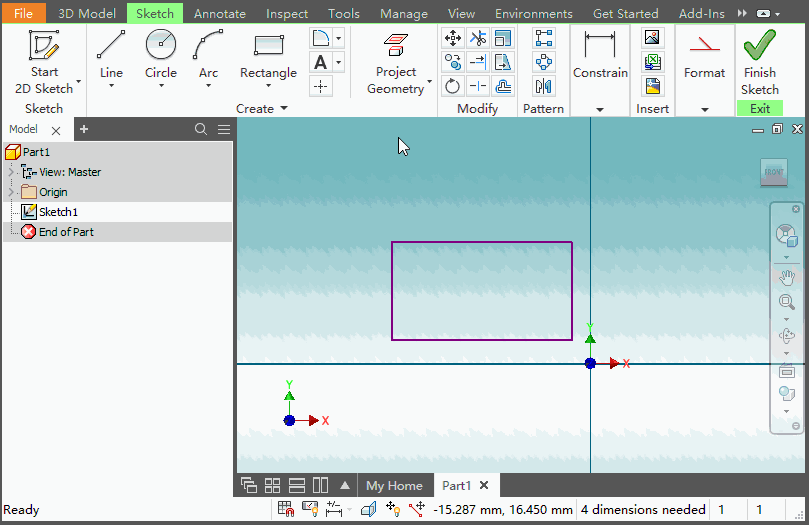
Task: Switch to the 3D Model tab
Action: 87,13
